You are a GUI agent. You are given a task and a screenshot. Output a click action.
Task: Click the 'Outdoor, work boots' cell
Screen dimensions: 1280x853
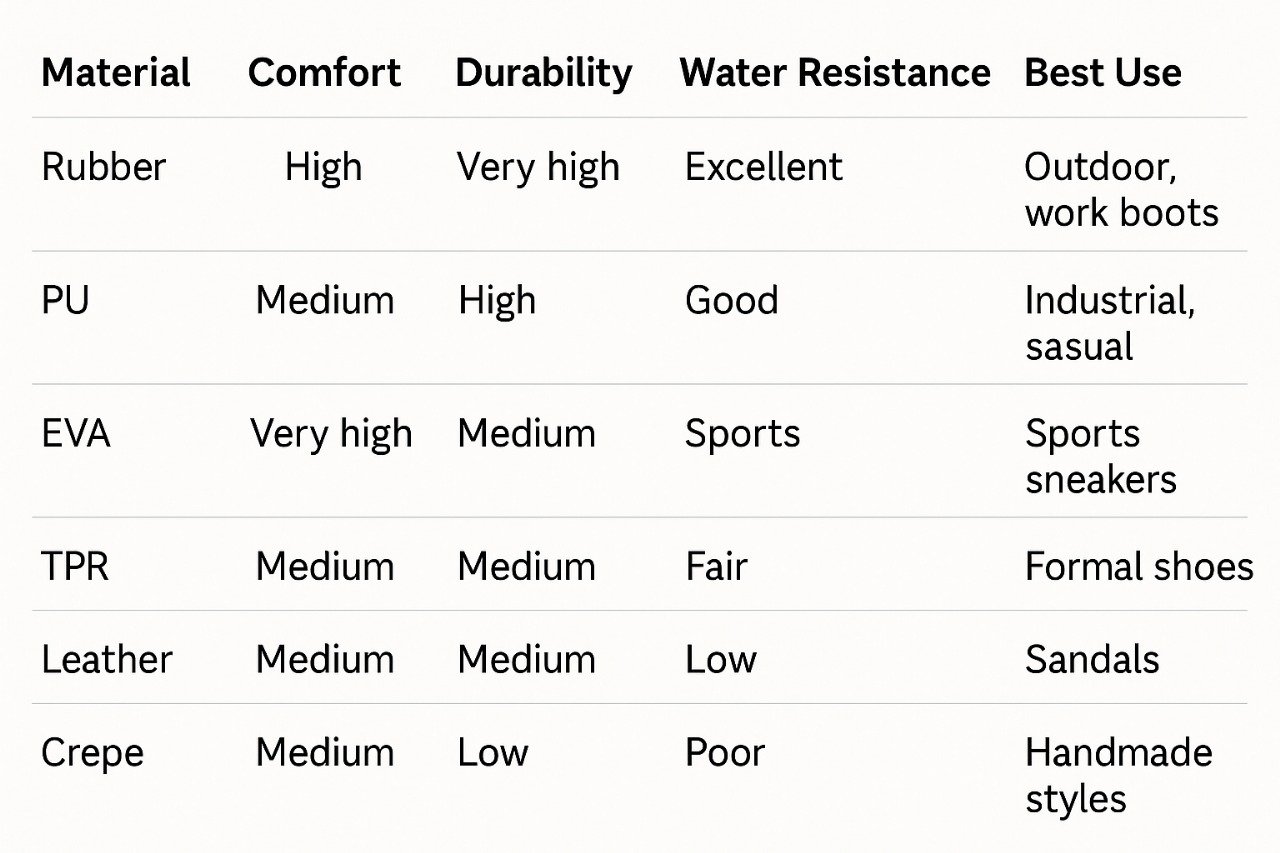click(x=1122, y=190)
